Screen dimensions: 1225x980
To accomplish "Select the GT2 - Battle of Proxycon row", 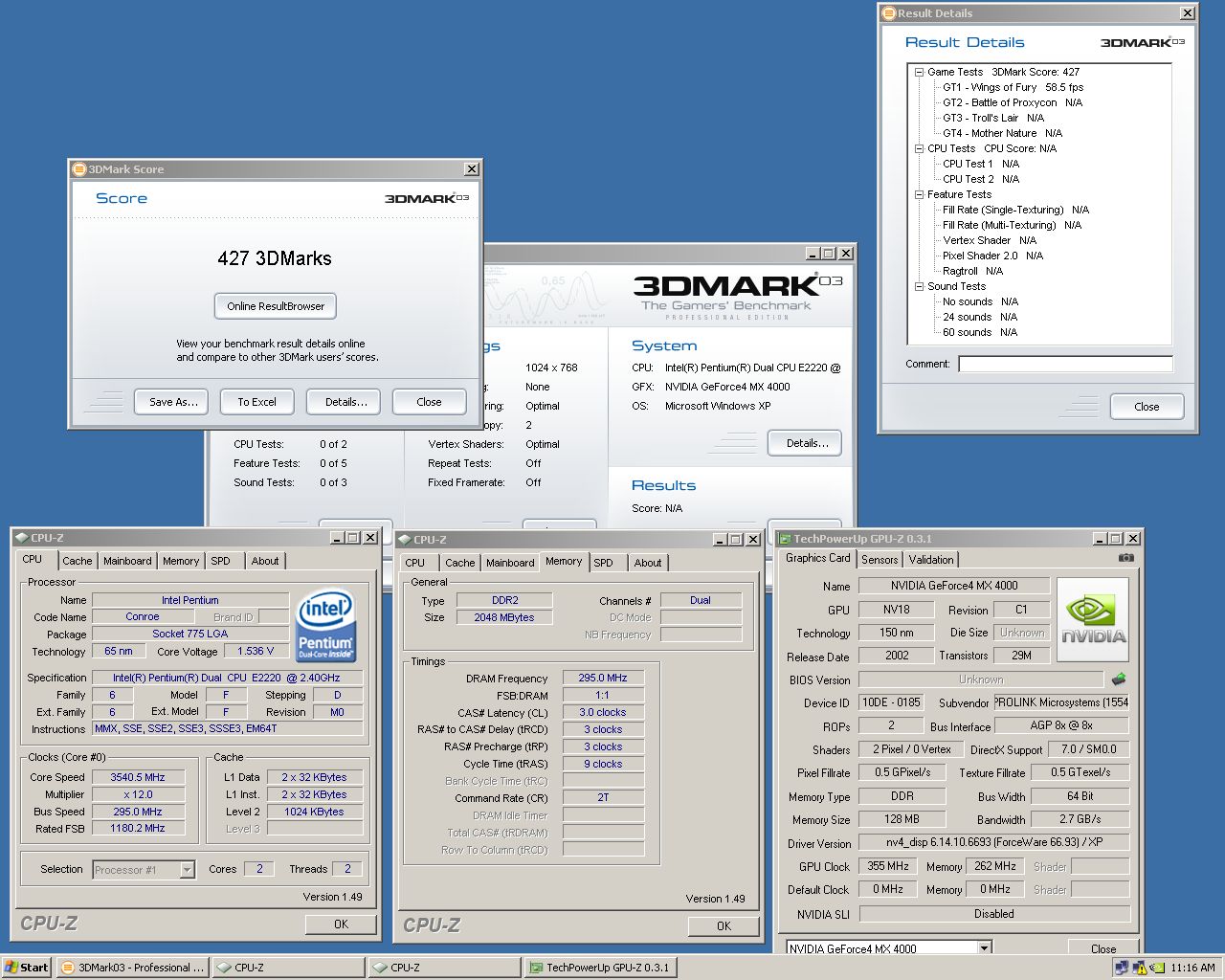I will (x=1013, y=102).
